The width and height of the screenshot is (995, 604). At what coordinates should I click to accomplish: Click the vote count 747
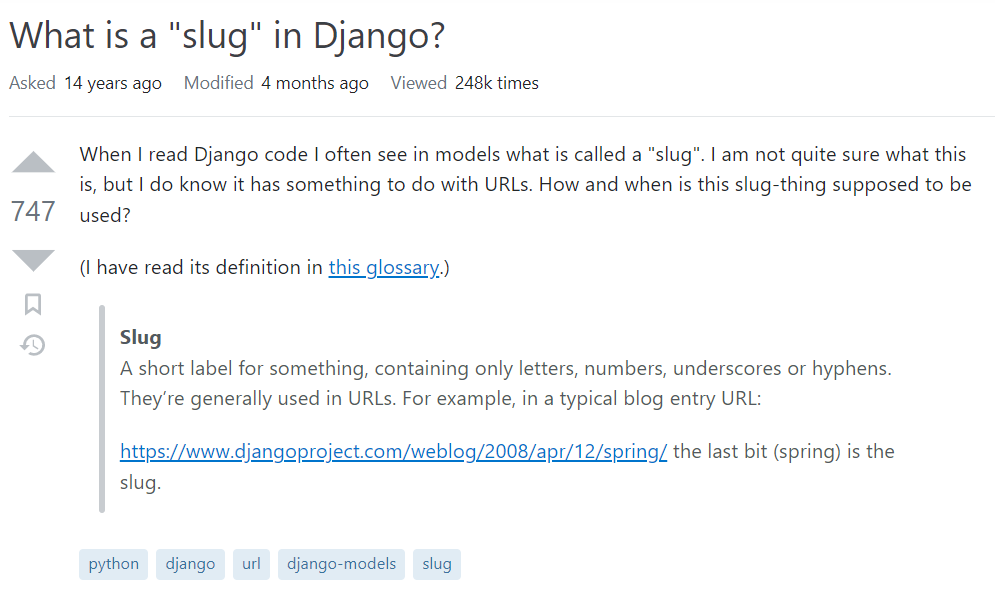coord(34,211)
